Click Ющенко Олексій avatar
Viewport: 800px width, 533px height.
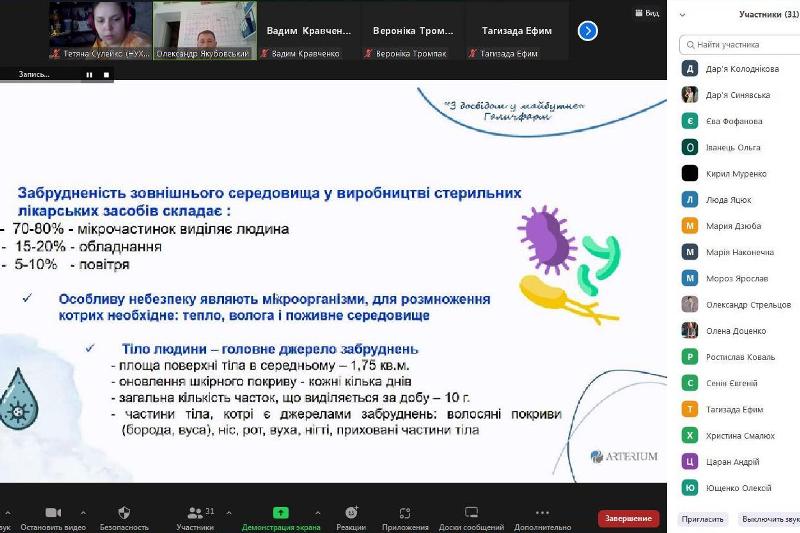click(690, 488)
